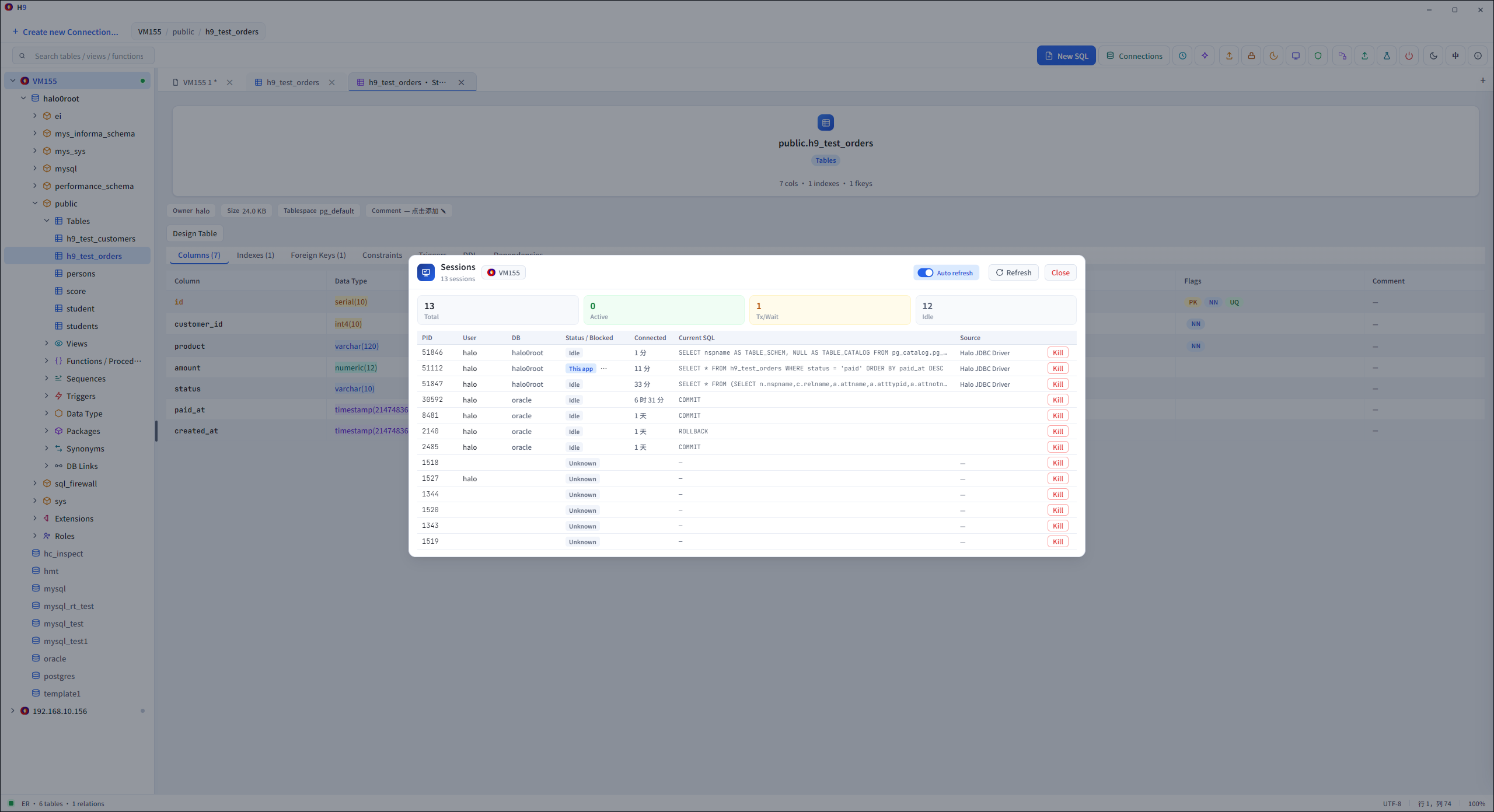The width and height of the screenshot is (1494, 812).
Task: Toggle dark mode moon icon
Action: click(1433, 56)
